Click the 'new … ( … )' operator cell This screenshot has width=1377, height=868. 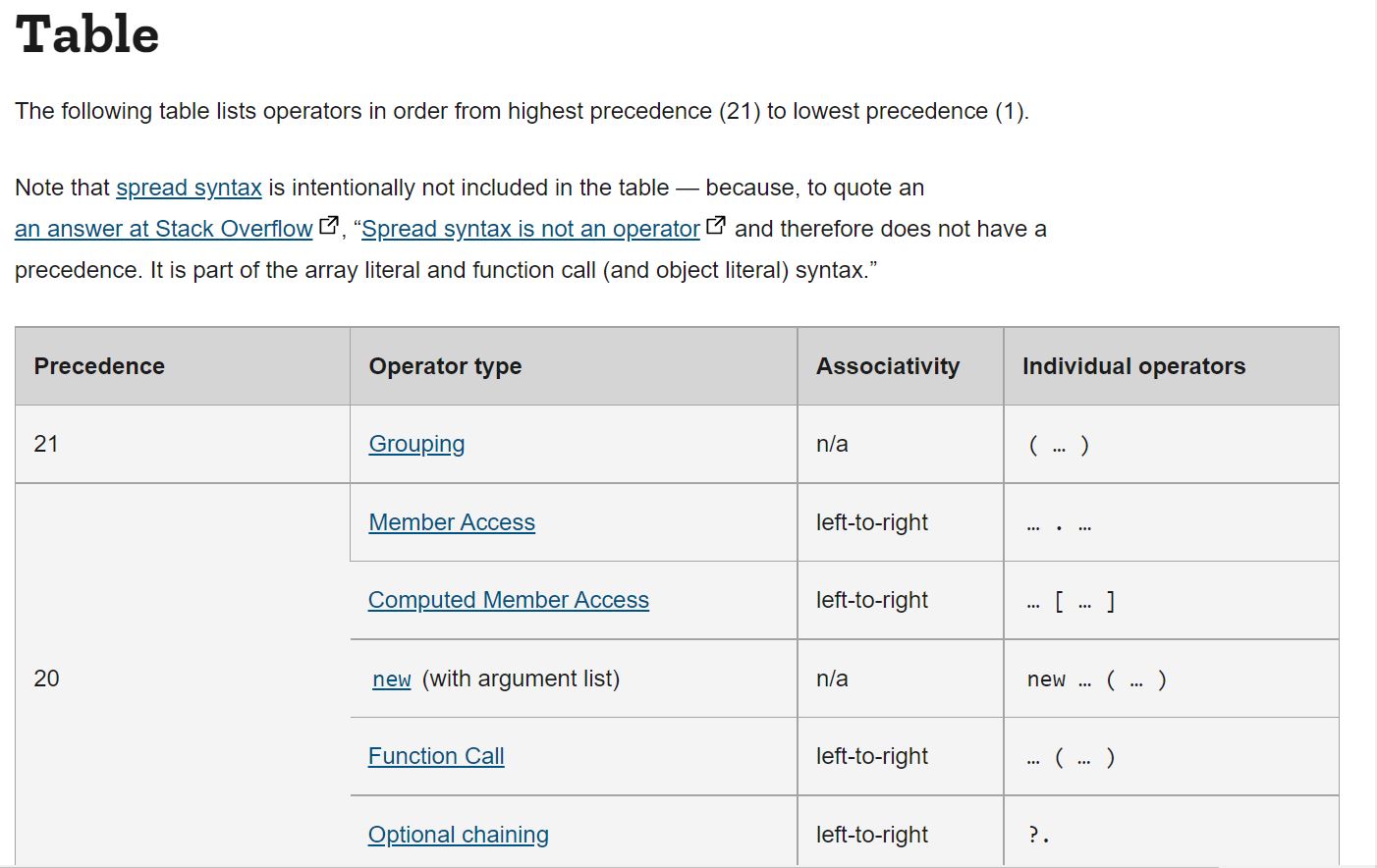pos(1172,678)
